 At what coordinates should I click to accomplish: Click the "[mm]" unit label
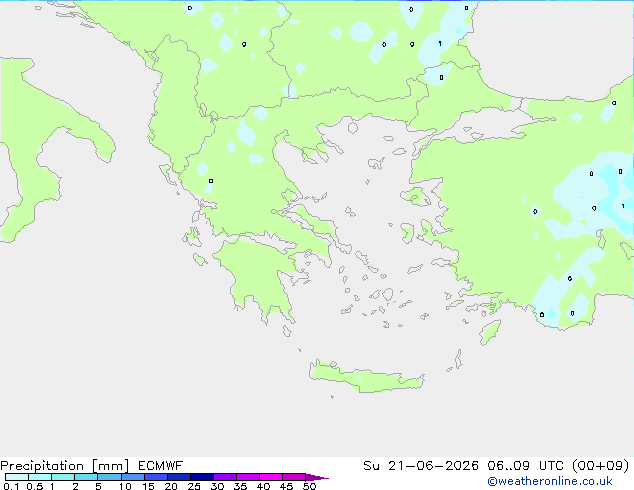tap(110, 466)
